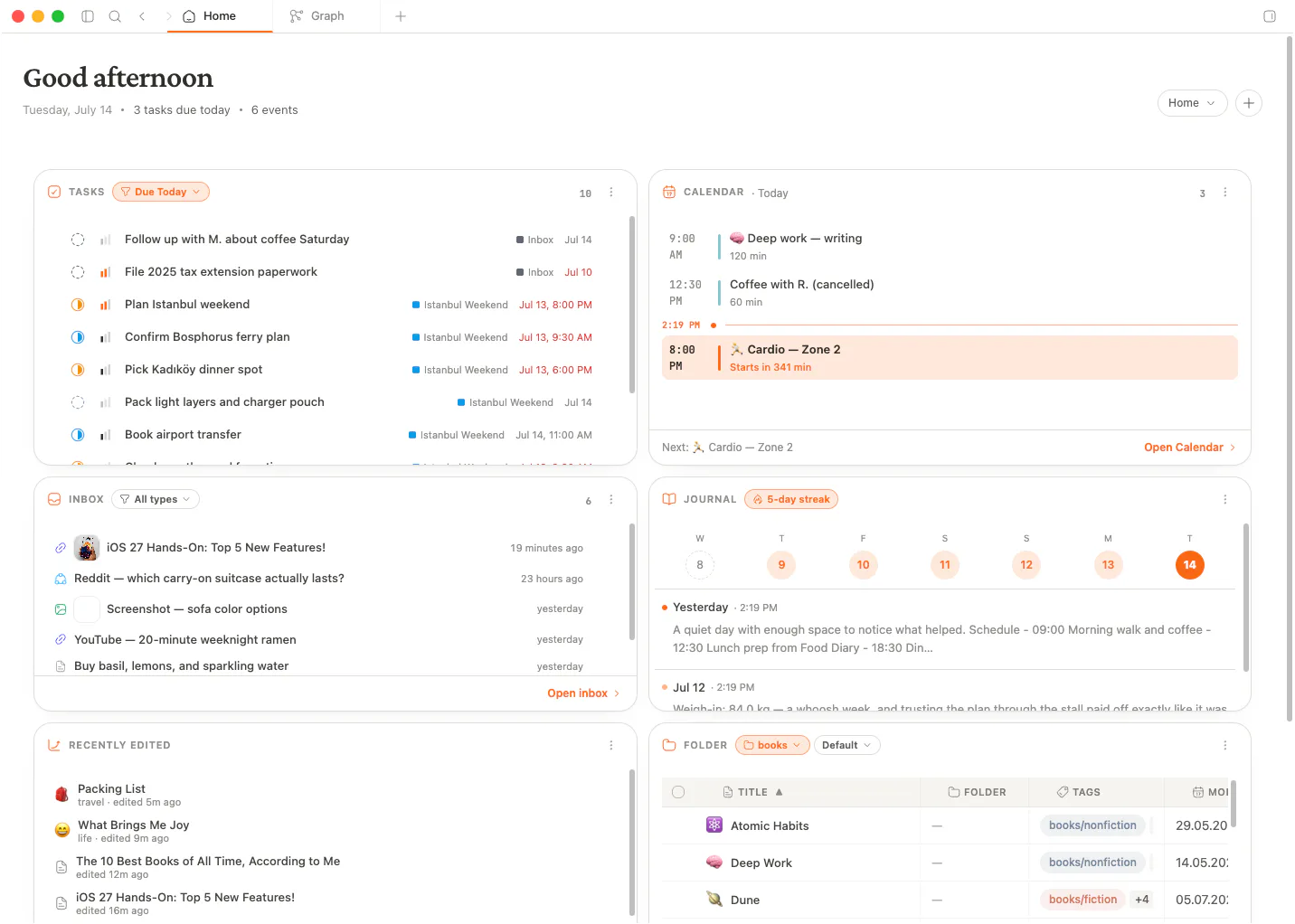The height and width of the screenshot is (924, 1295).
Task: Open the Deep work — writing event
Action: coord(950,247)
